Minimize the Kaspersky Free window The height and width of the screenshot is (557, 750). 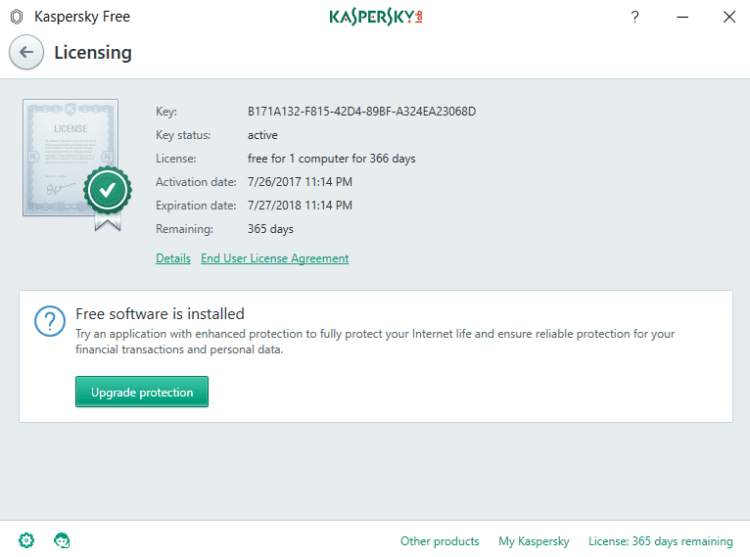click(x=683, y=17)
